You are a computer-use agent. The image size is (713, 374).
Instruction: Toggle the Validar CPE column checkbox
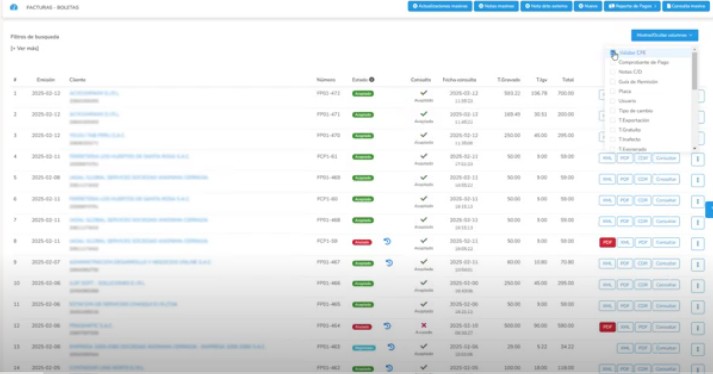pos(613,53)
